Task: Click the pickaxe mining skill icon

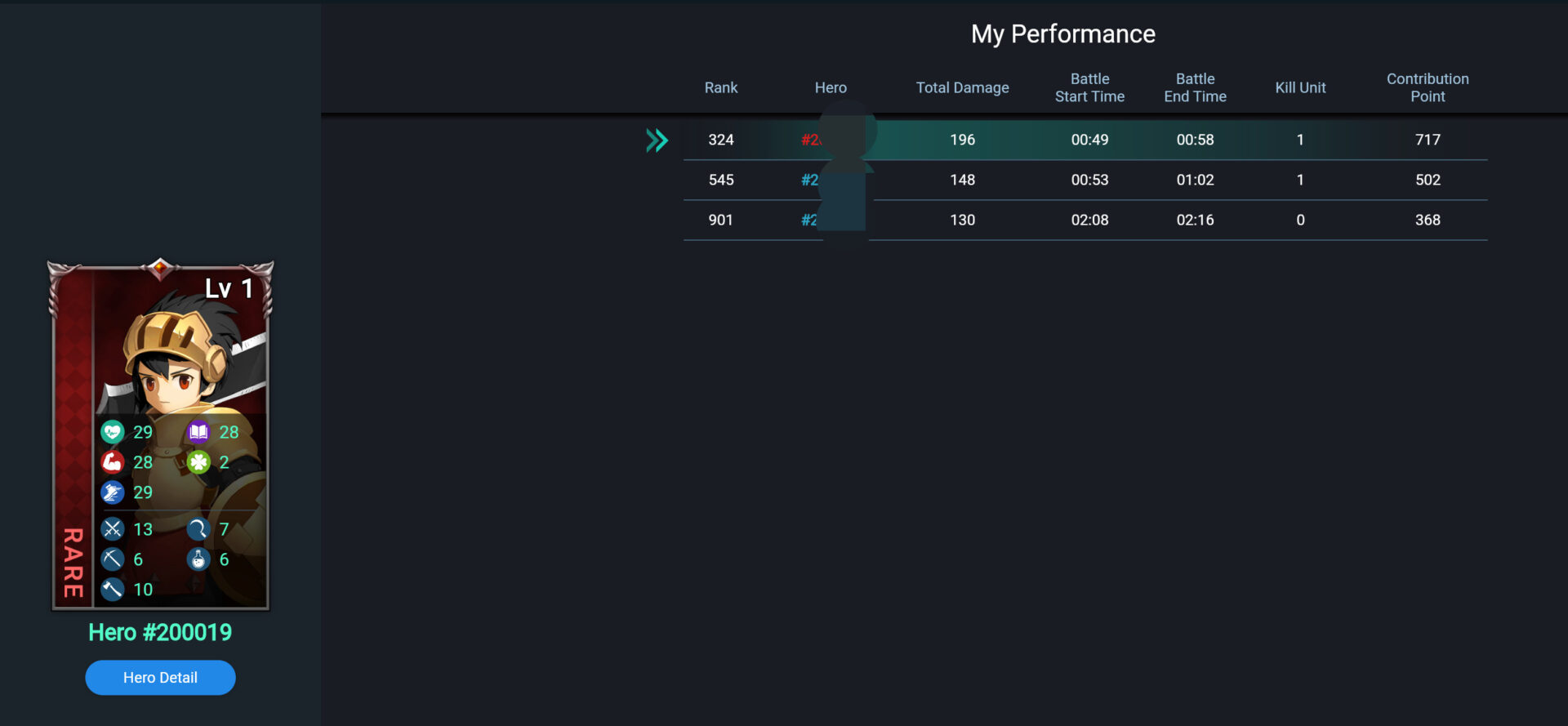Action: (x=113, y=559)
